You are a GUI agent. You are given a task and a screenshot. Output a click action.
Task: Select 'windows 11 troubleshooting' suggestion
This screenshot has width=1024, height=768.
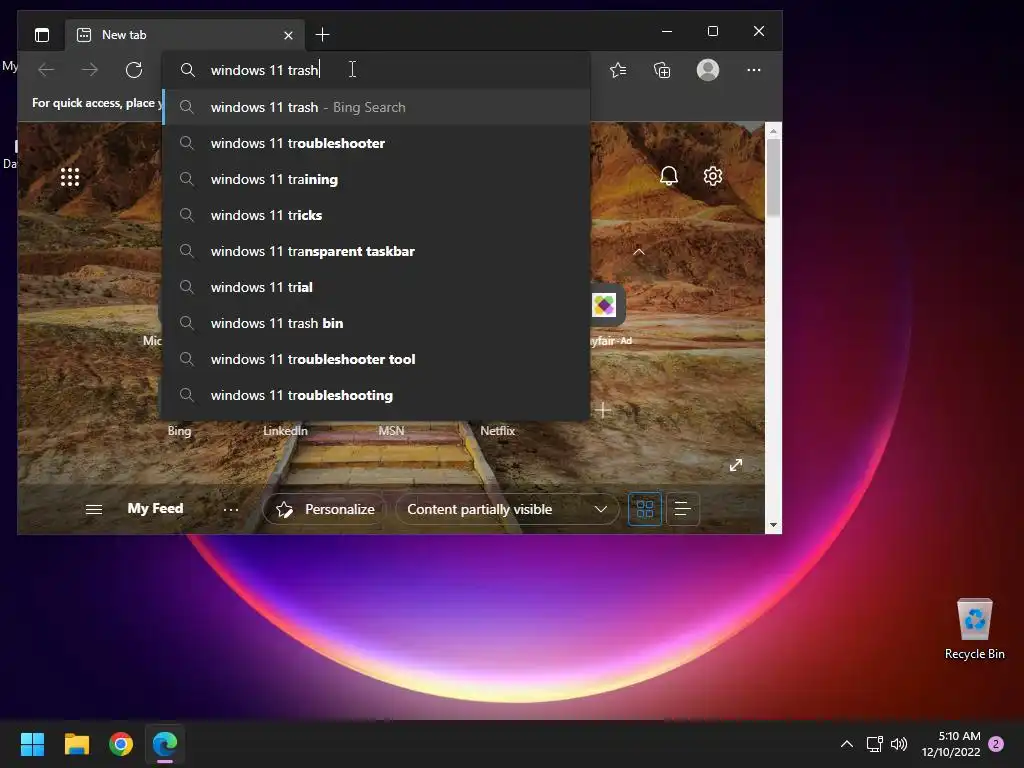pyautogui.click(x=376, y=394)
